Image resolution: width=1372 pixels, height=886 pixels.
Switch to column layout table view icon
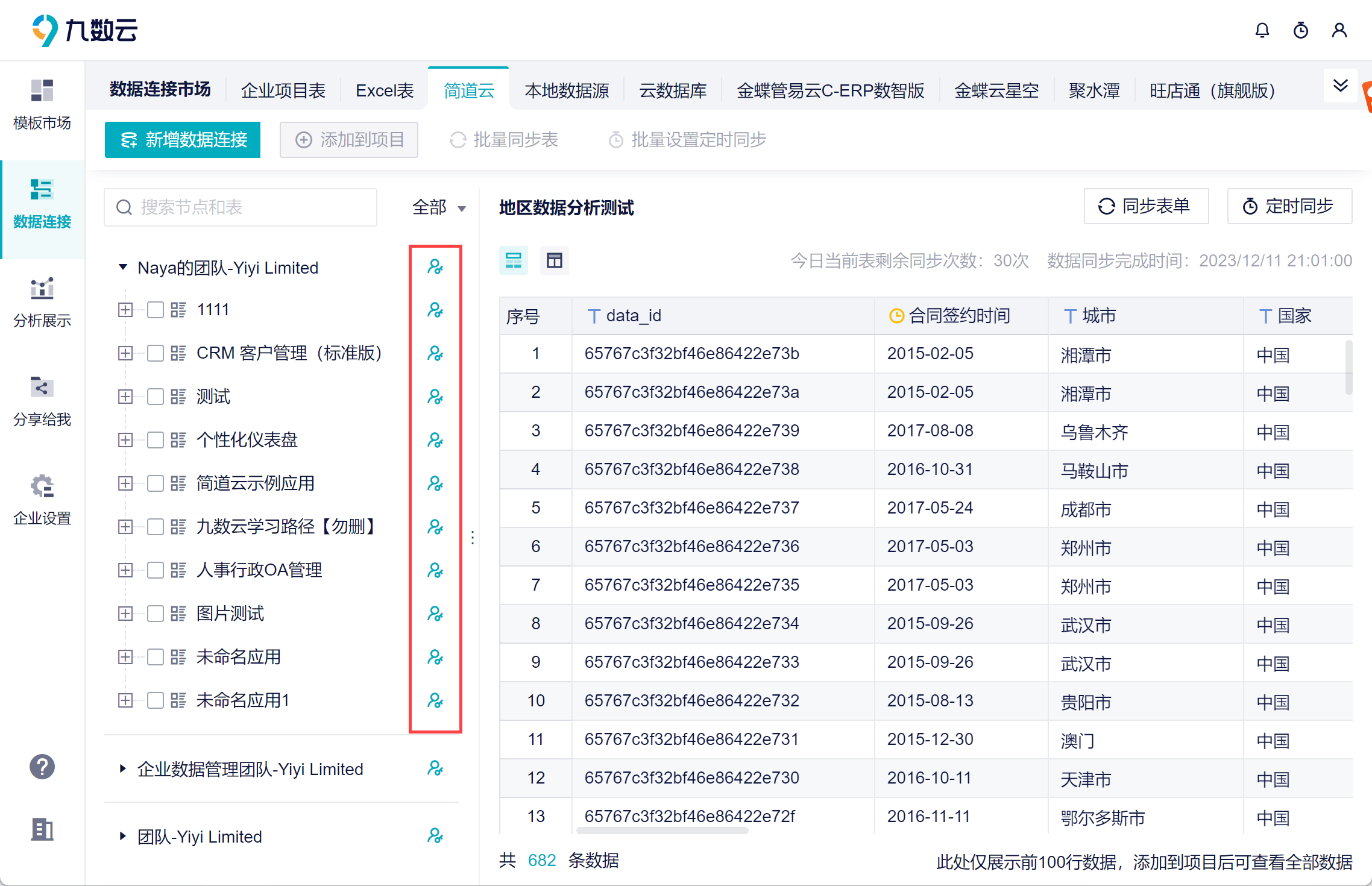pos(554,260)
